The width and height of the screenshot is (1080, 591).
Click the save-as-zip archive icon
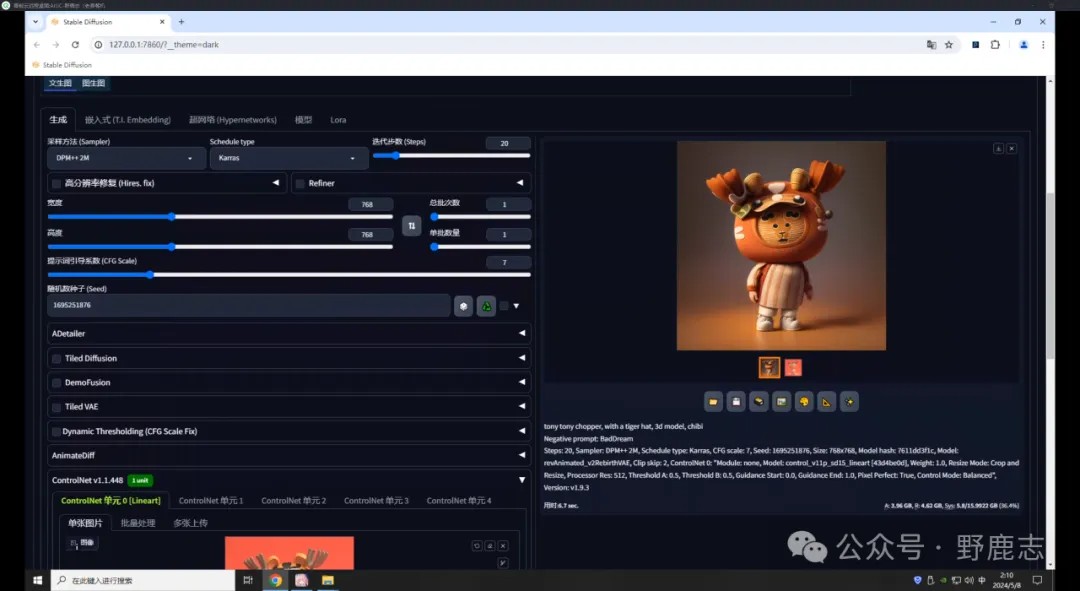758,402
